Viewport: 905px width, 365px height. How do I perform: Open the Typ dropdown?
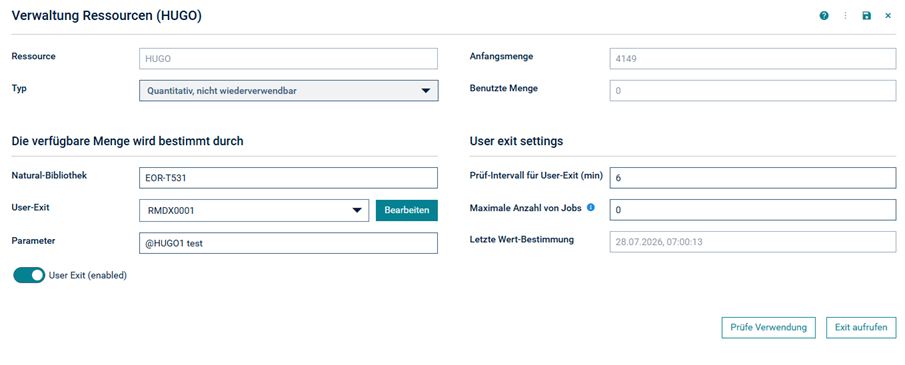[x=289, y=91]
